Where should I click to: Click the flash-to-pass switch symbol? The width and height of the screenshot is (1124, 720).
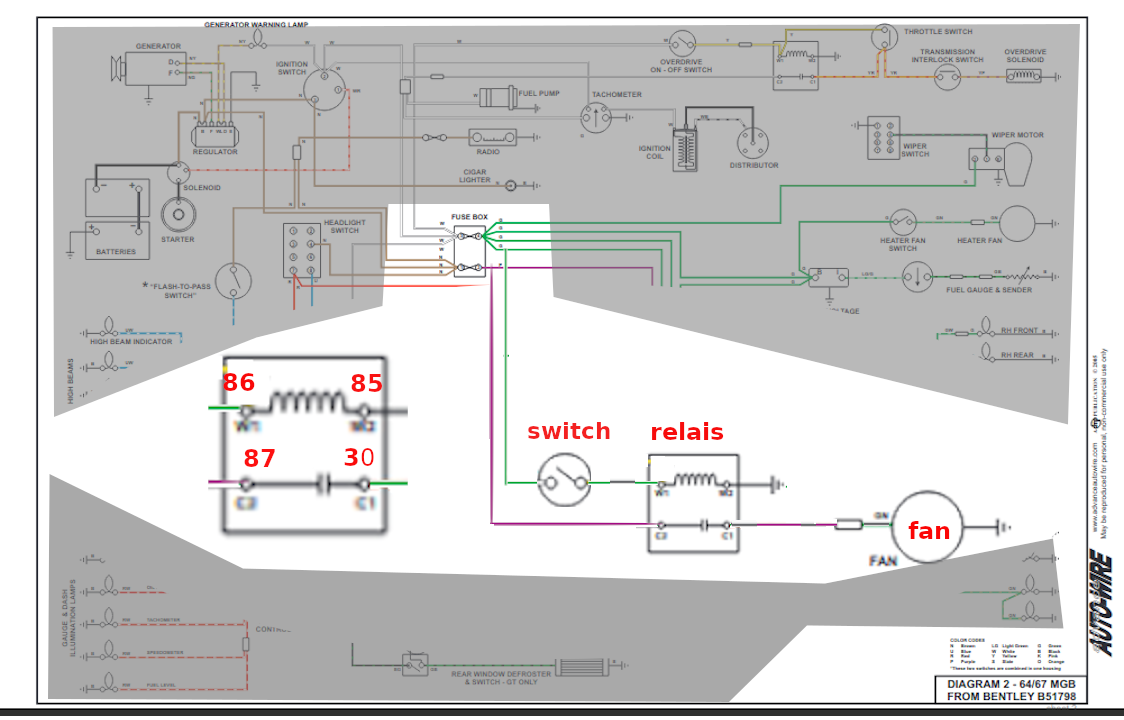[233, 281]
